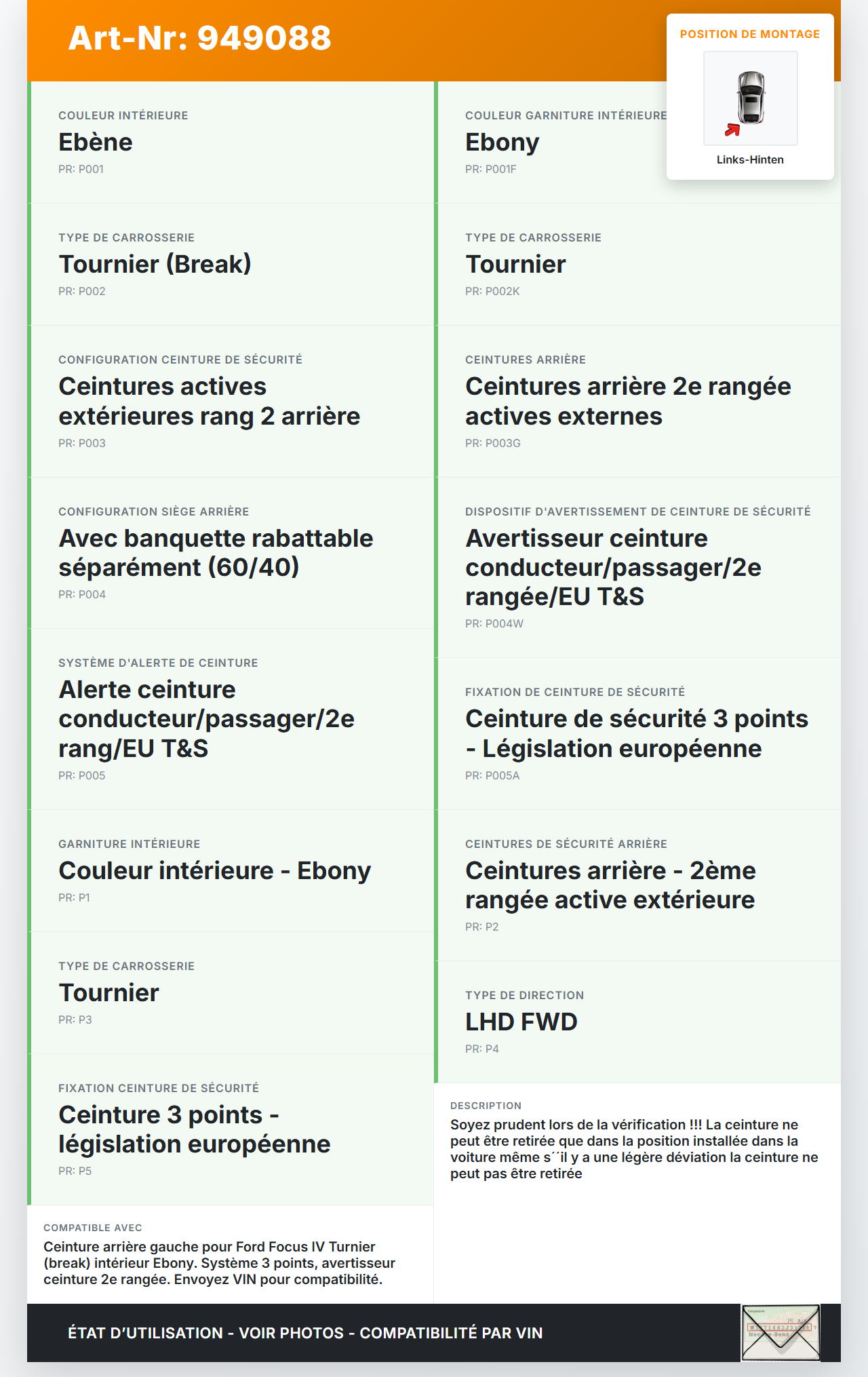Click the Ebony value with PR P001F
868x1377 pixels.
click(x=502, y=142)
